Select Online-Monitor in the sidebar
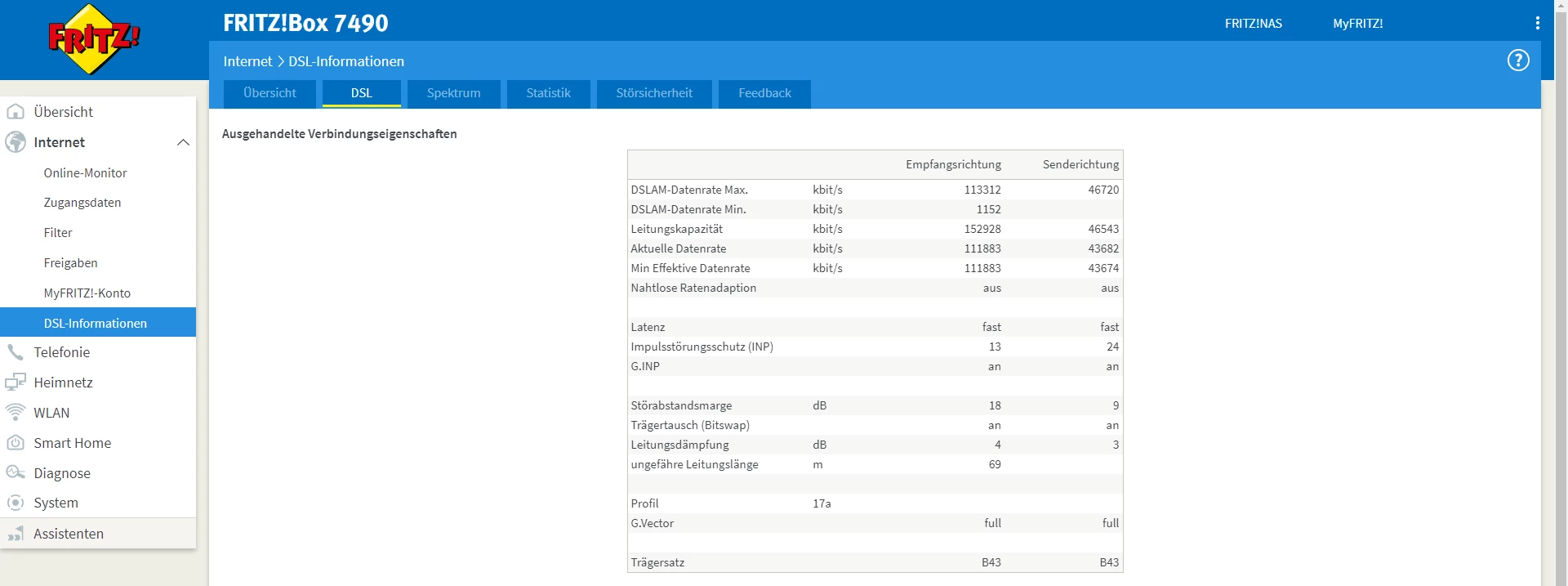This screenshot has width=1568, height=586. [x=85, y=173]
